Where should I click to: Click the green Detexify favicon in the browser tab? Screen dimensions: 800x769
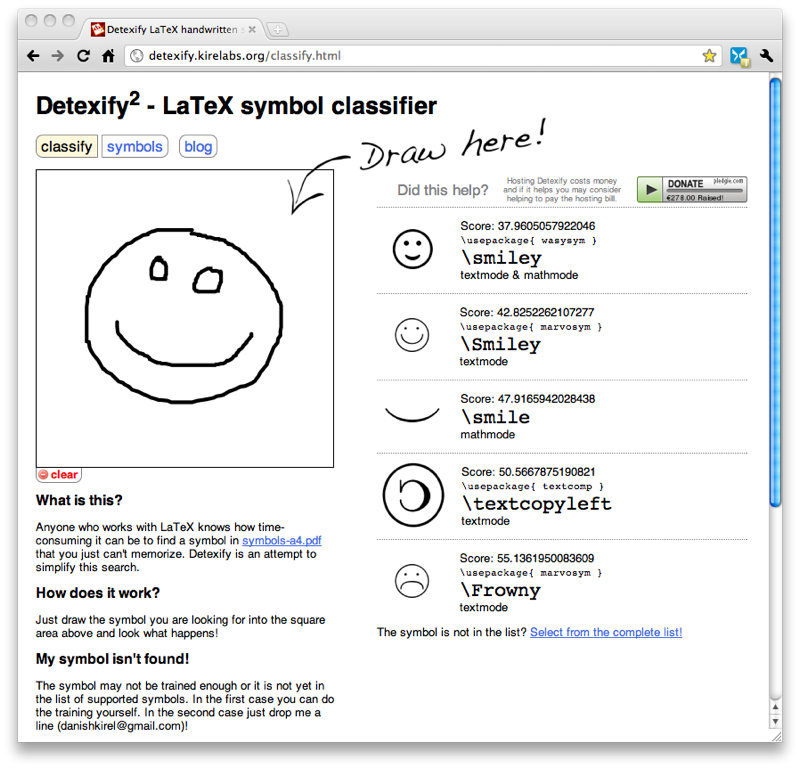pos(96,29)
